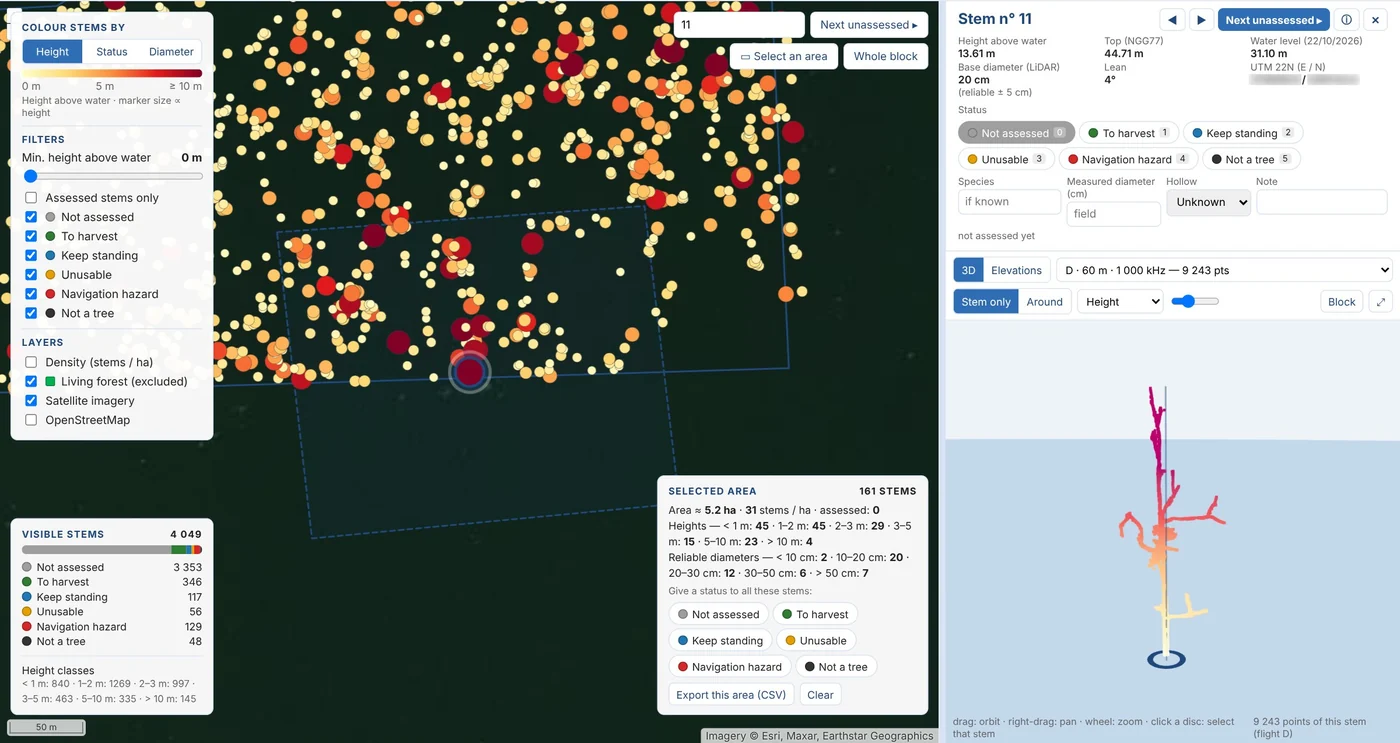Uncheck the Navigation hazard filter
The width and height of the screenshot is (1400, 743).
click(x=31, y=294)
